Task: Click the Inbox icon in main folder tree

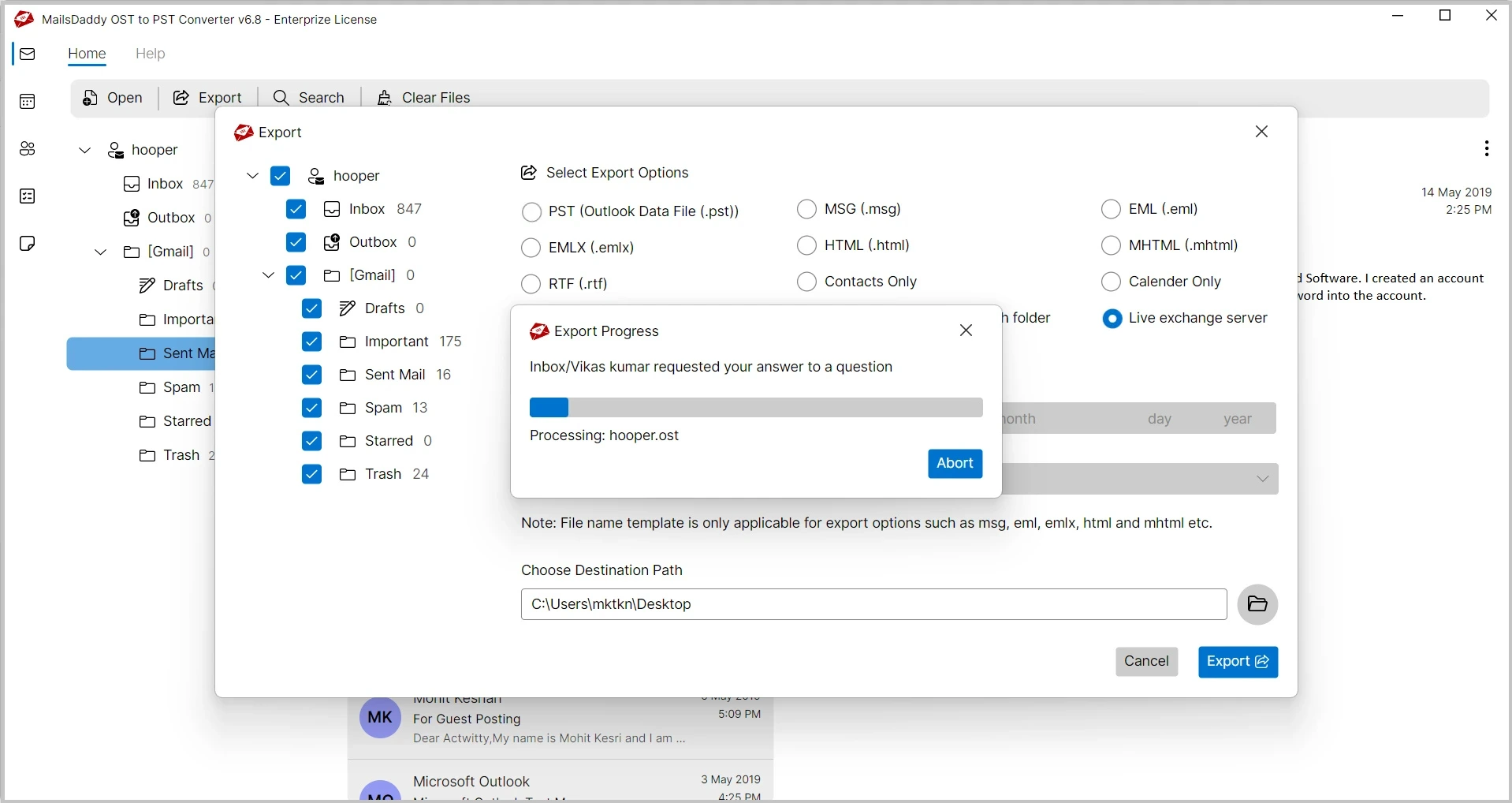Action: (132, 184)
